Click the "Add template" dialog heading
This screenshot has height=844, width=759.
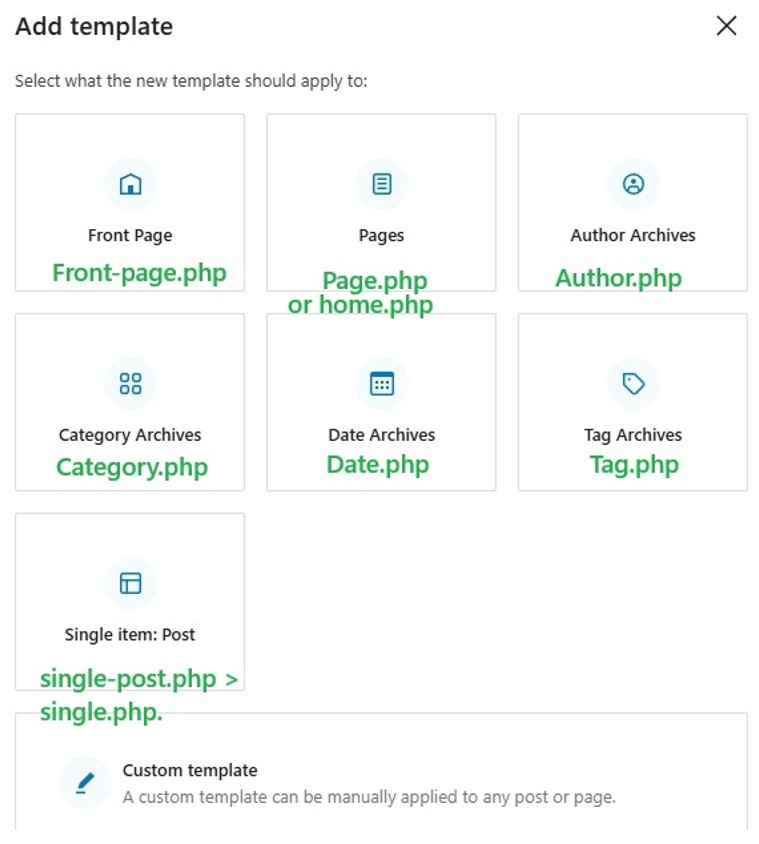click(94, 27)
